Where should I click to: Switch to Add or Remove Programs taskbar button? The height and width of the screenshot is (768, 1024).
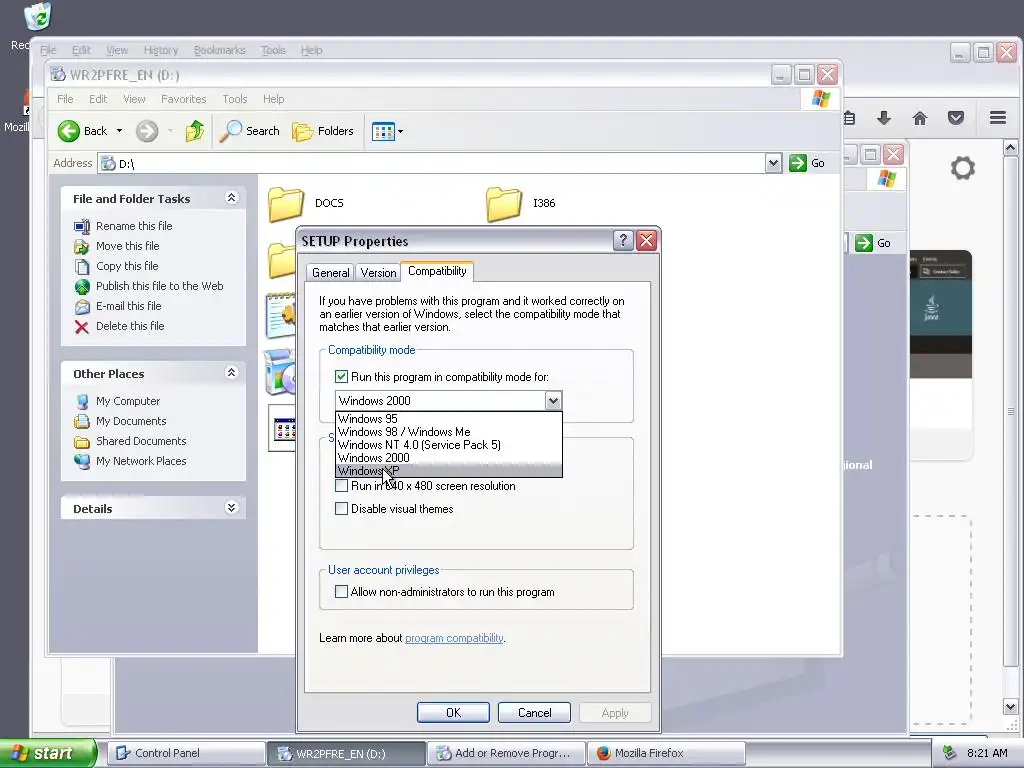point(507,753)
